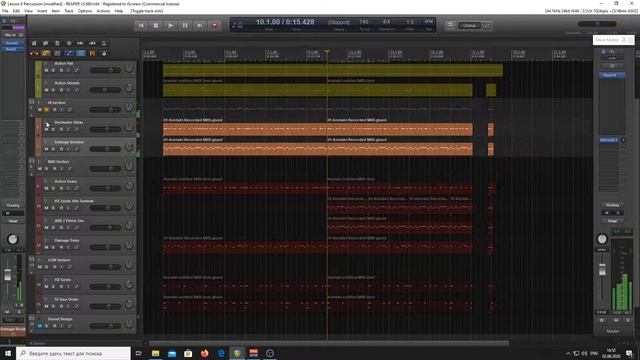Click the save project toolbar icon
Image resolution: width=640 pixels, height=360 pixels.
click(x=57, y=43)
